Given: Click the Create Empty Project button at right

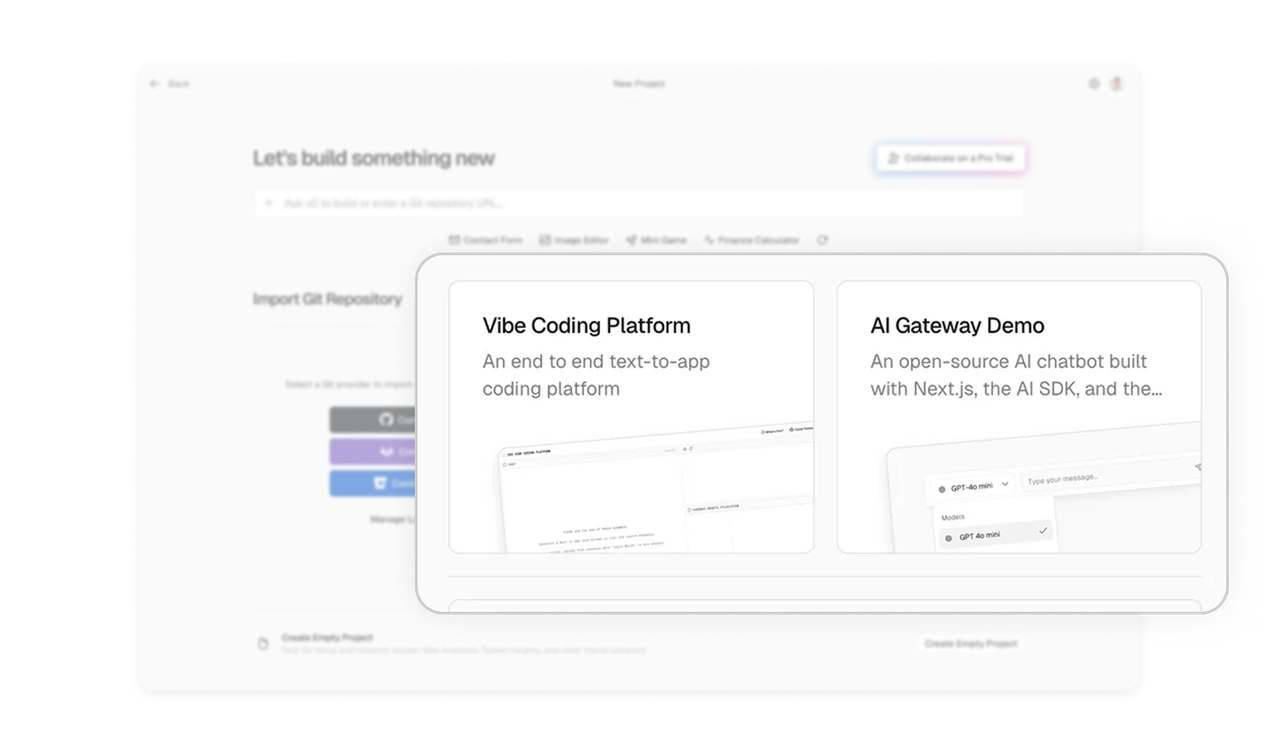Looking at the screenshot, I should point(970,644).
